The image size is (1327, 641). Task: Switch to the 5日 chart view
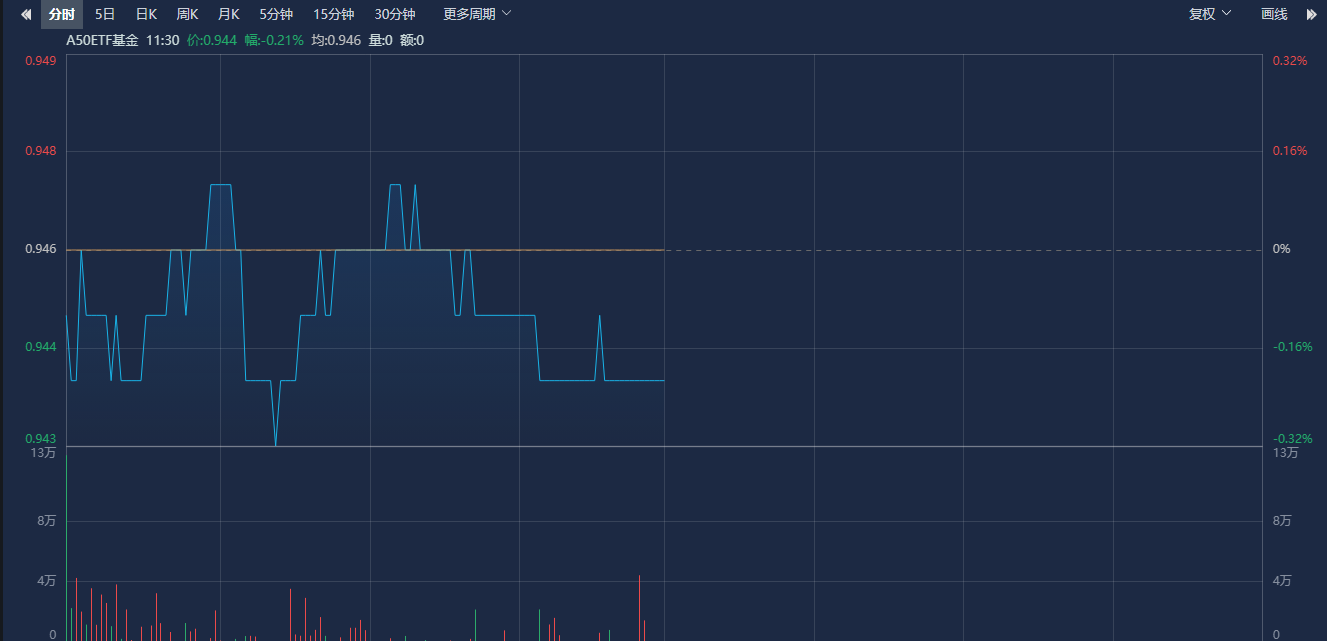[x=105, y=14]
